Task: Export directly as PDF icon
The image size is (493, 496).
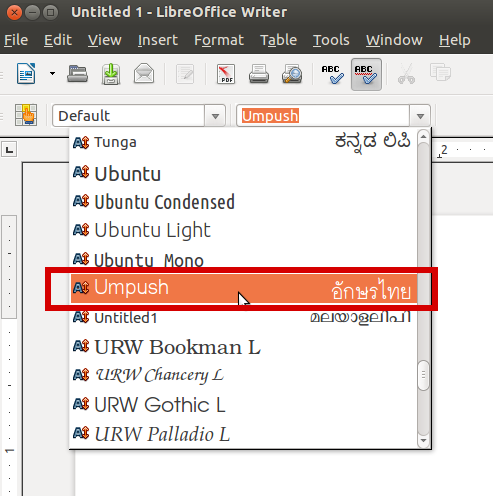Action: pos(226,74)
